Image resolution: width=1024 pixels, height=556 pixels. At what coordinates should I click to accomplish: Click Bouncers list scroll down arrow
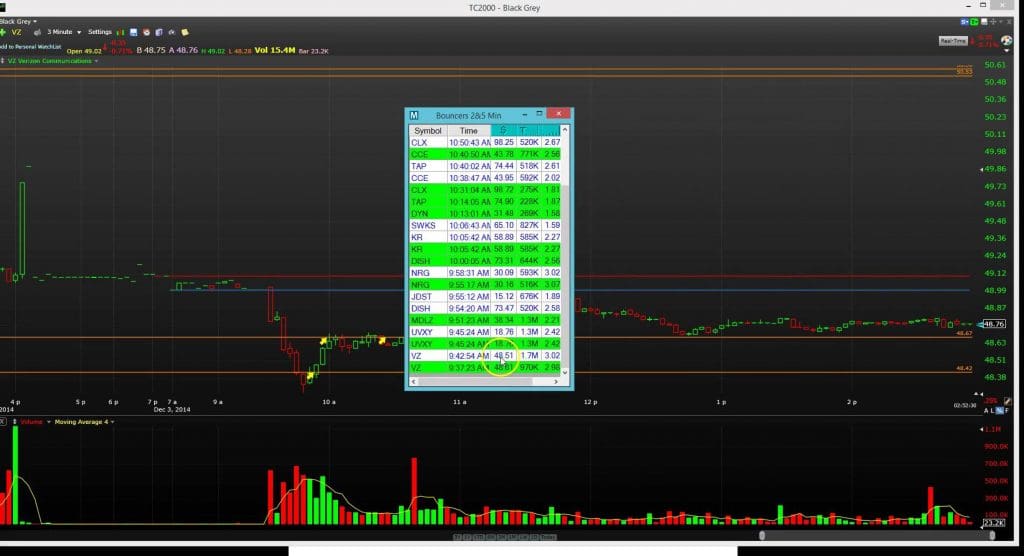pyautogui.click(x=565, y=372)
